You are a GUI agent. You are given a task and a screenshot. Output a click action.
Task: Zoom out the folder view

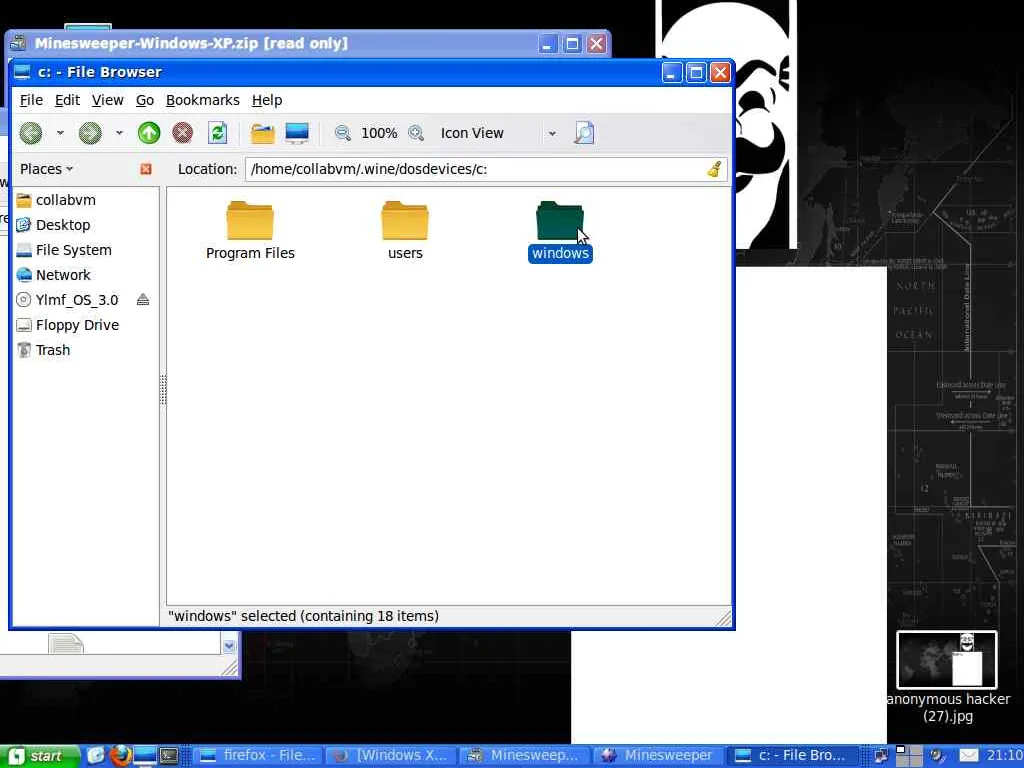(342, 133)
